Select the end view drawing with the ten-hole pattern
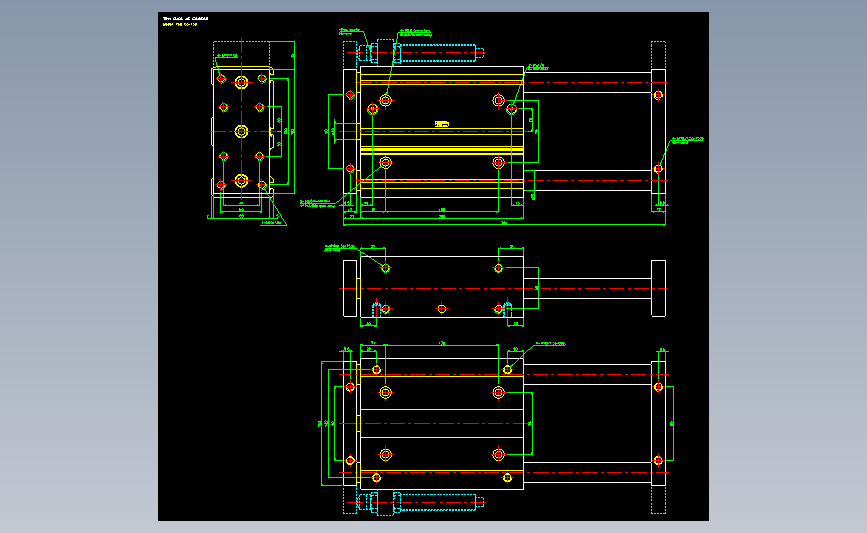867x533 pixels. [x=242, y=131]
